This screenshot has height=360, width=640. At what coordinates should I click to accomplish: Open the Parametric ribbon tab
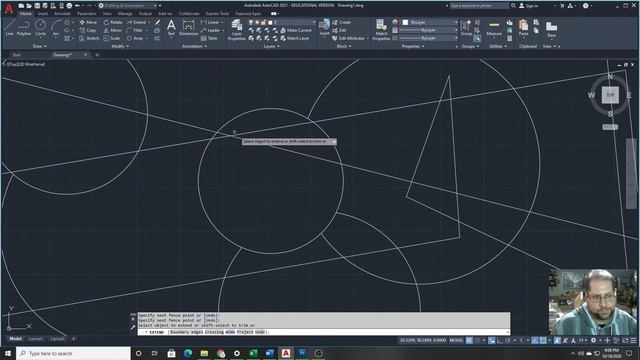click(x=87, y=13)
